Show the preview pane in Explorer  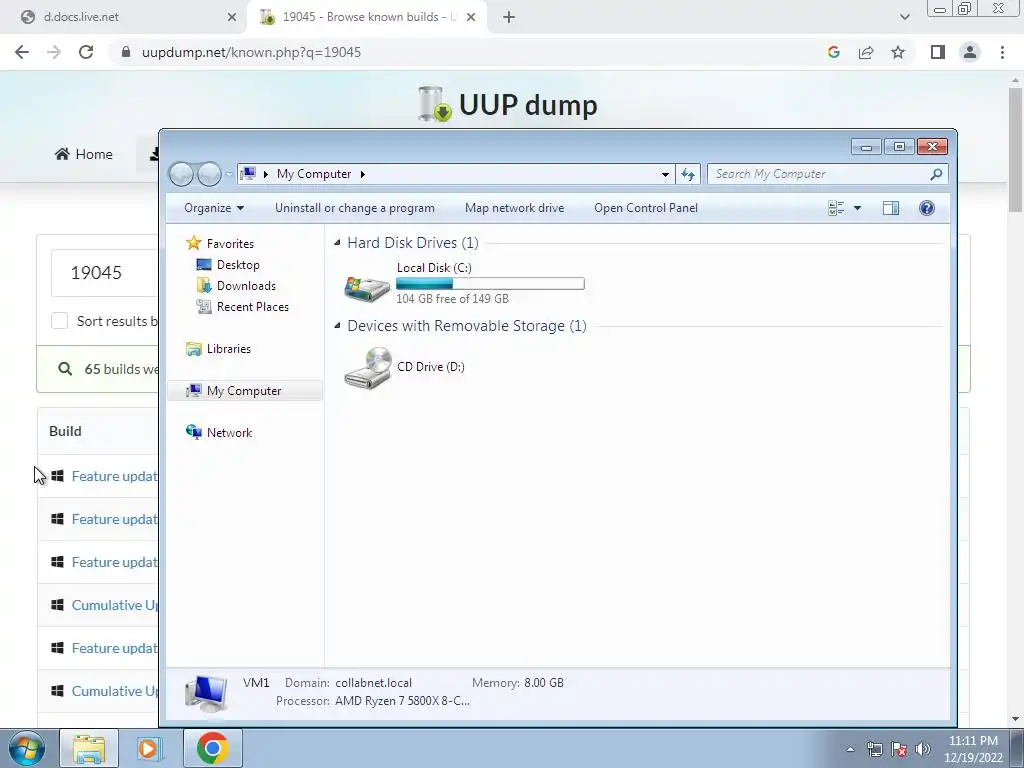coord(891,208)
